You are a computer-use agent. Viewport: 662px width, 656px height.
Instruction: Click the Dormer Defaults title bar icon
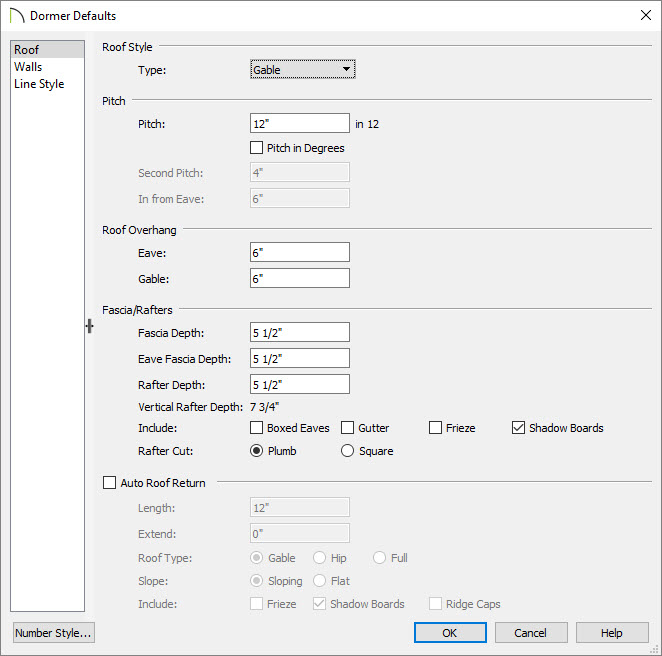click(17, 16)
